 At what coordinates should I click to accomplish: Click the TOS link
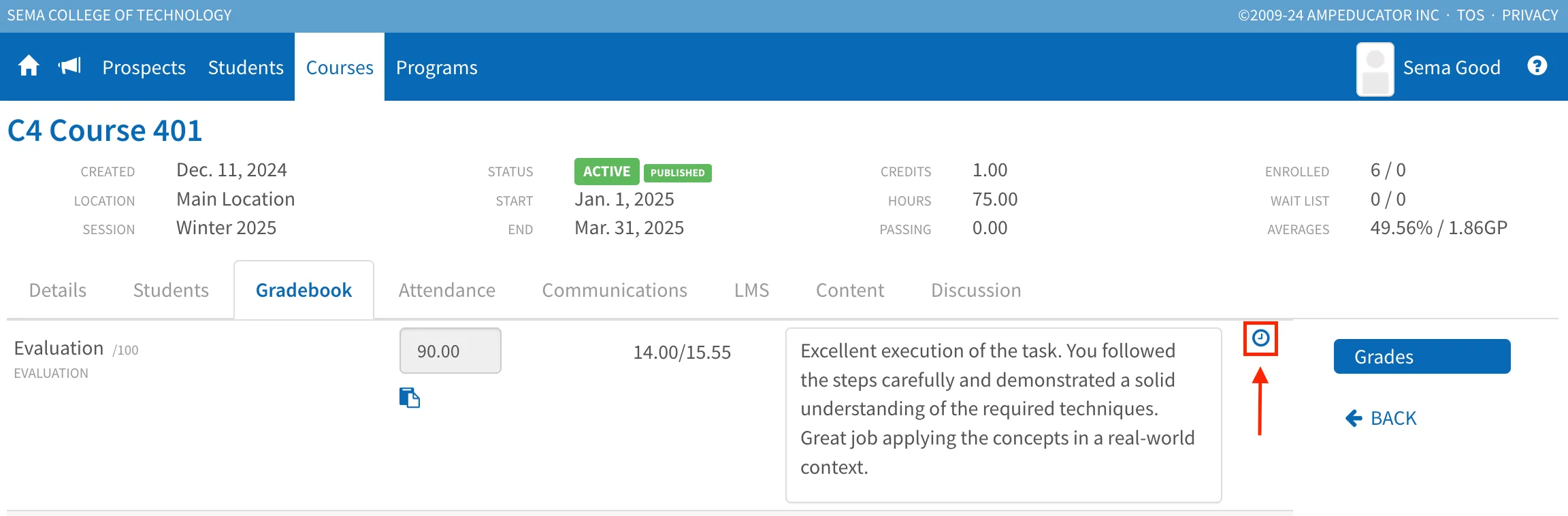coord(1470,15)
